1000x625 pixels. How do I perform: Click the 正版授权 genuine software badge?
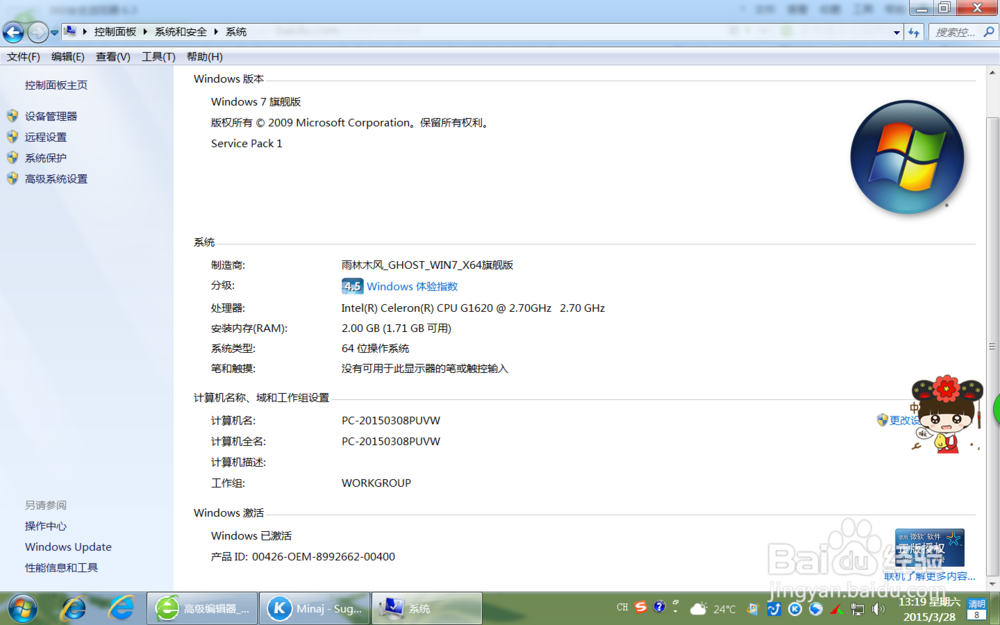930,547
